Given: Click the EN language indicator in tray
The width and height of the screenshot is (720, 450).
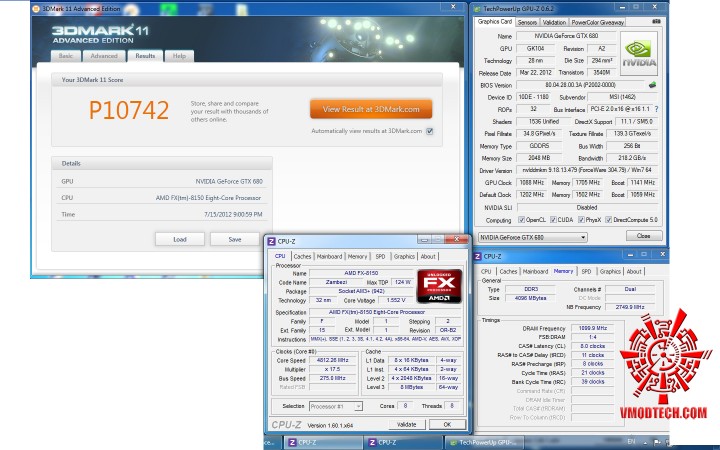Looking at the screenshot, I should click(x=631, y=442).
